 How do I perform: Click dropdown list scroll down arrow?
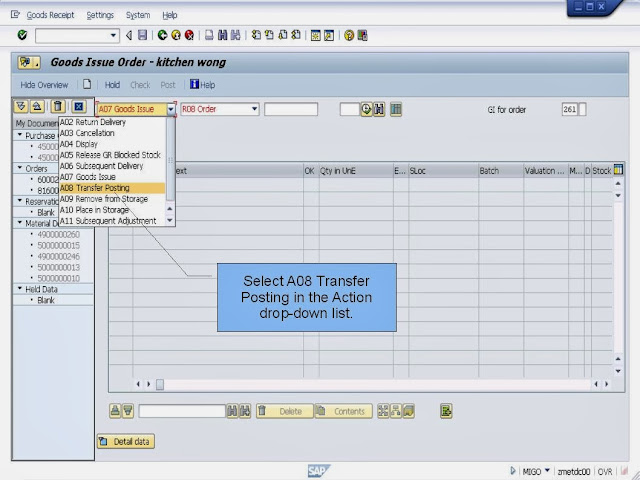point(170,221)
